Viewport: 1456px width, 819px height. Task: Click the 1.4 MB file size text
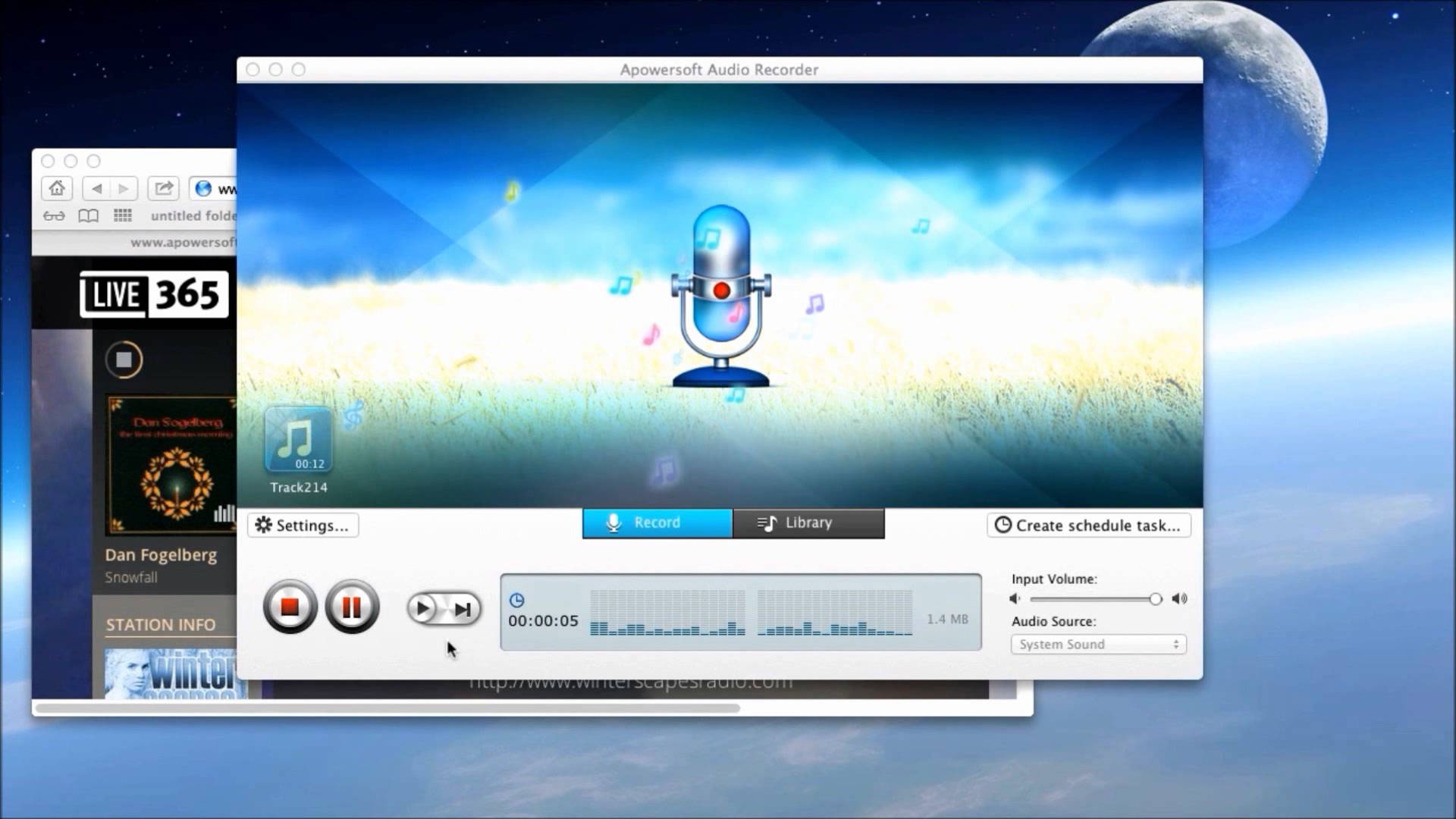947,620
